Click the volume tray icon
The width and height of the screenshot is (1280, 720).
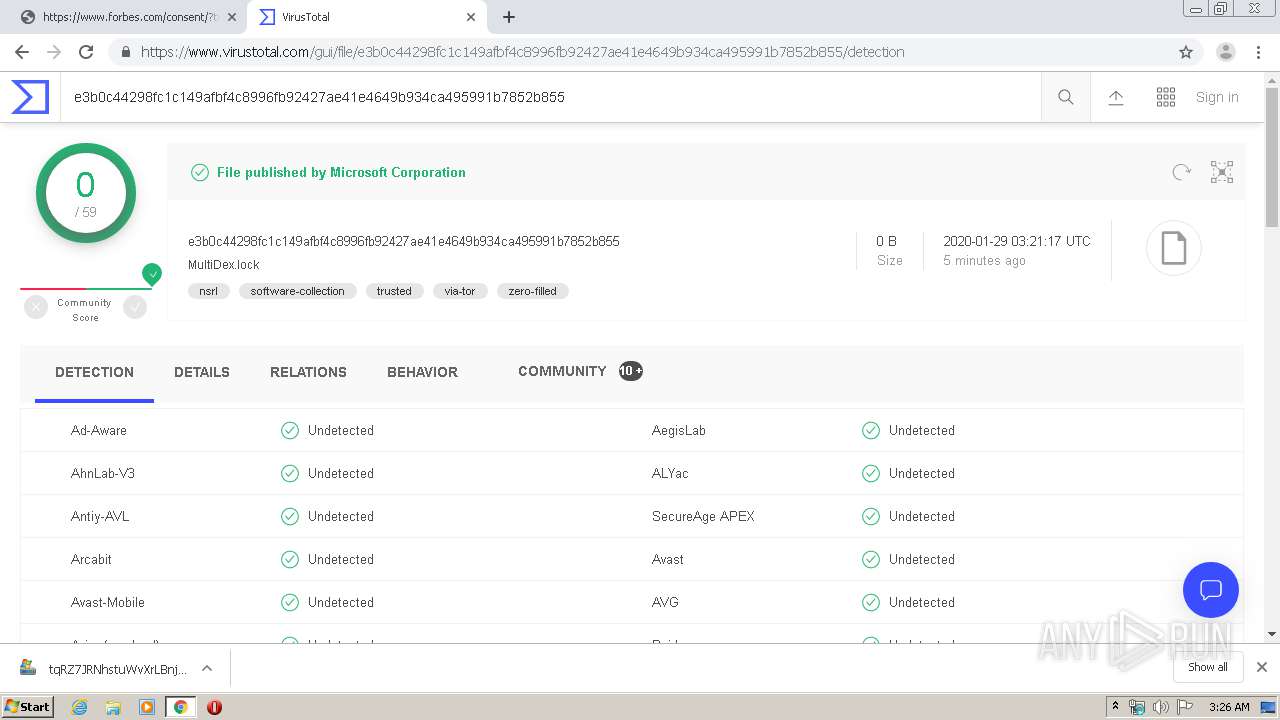(x=1161, y=707)
